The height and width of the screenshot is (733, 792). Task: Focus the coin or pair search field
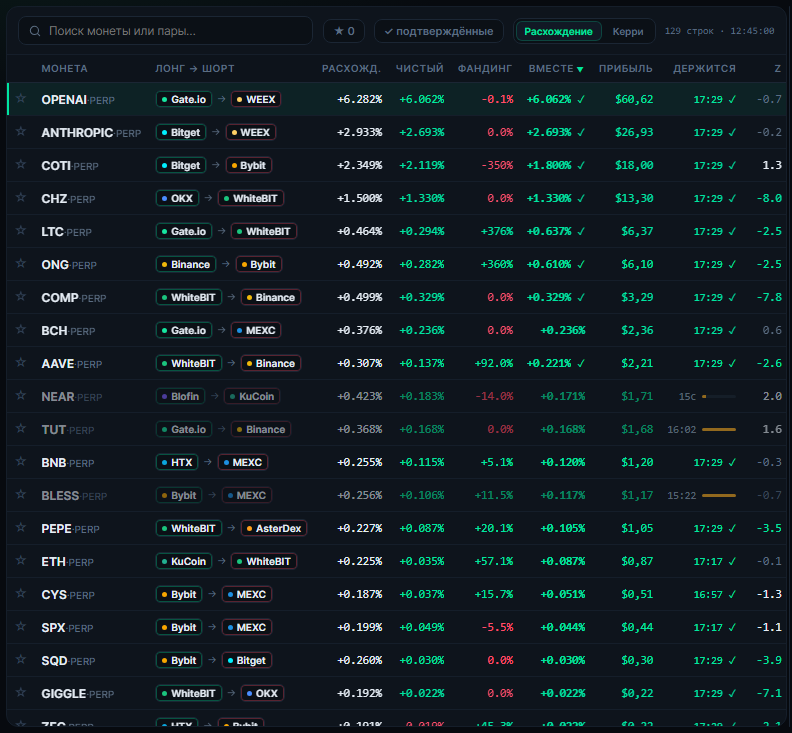point(165,31)
